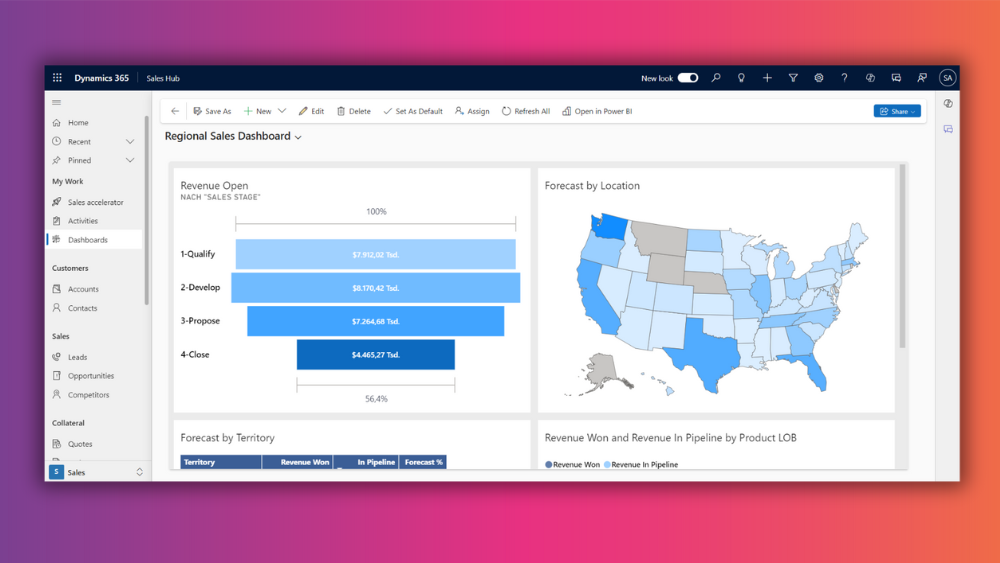Click the Dynamics 365 title

[101, 78]
